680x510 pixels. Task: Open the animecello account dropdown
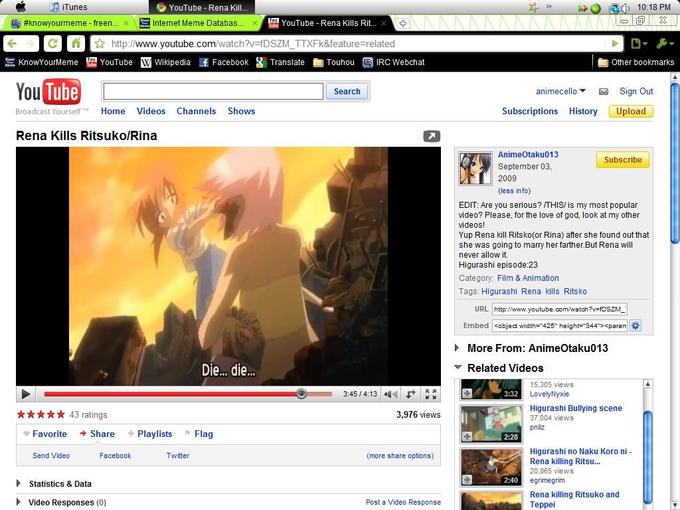pyautogui.click(x=560, y=92)
